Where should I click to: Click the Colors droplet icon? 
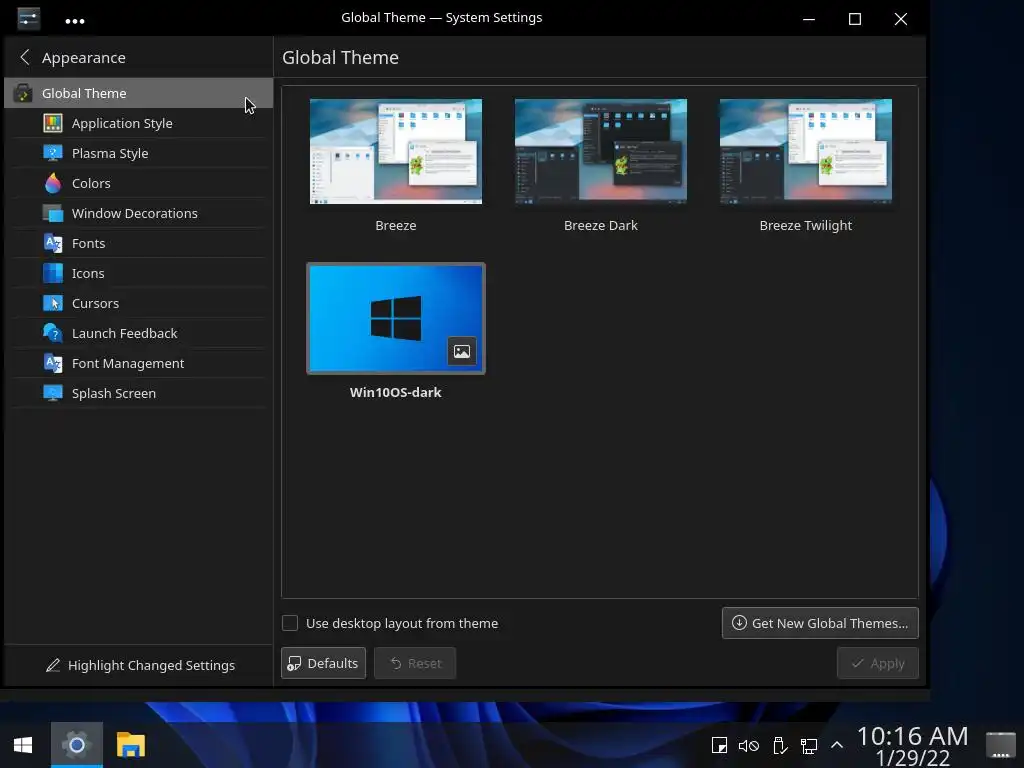pyautogui.click(x=53, y=183)
